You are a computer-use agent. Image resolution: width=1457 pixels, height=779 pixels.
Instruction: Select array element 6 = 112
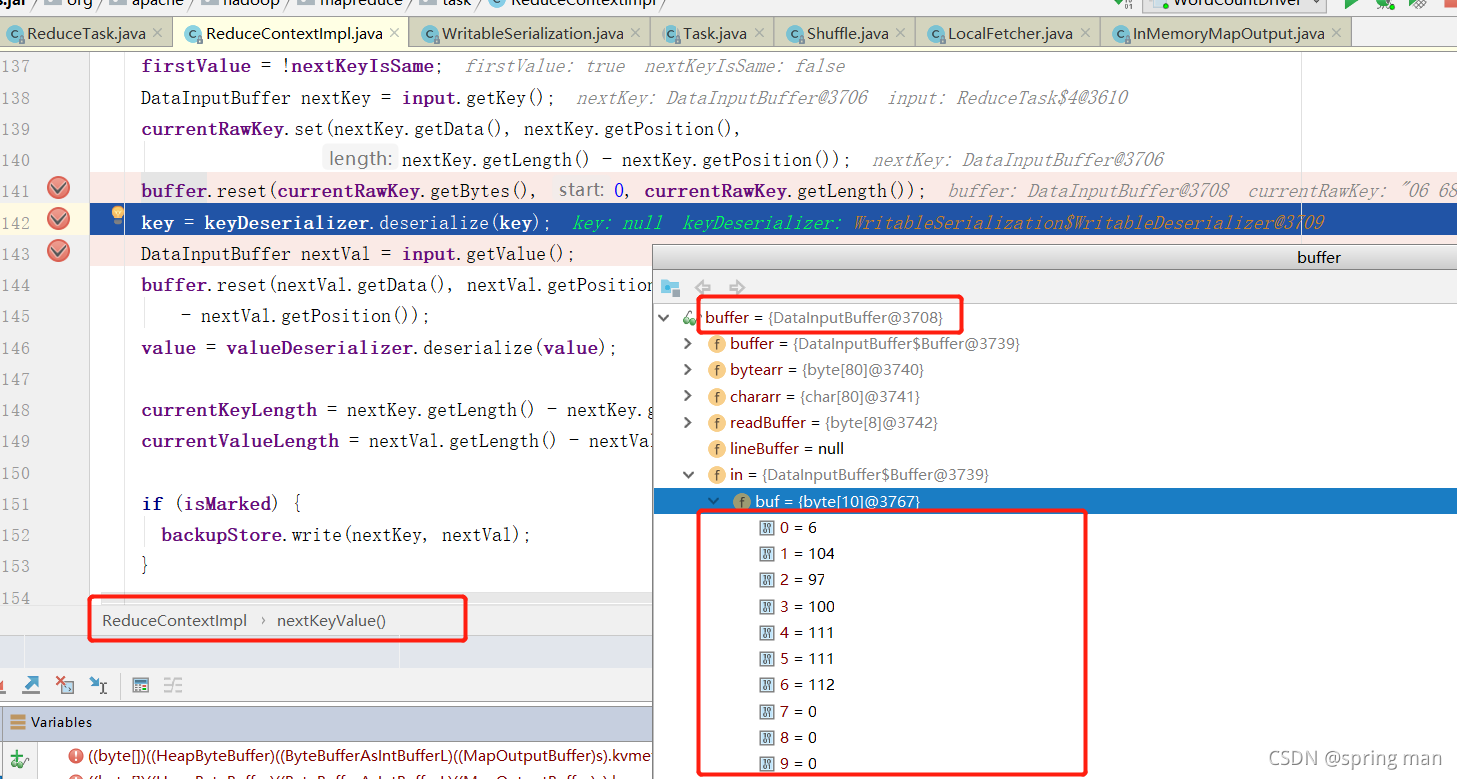tap(1055, 684)
